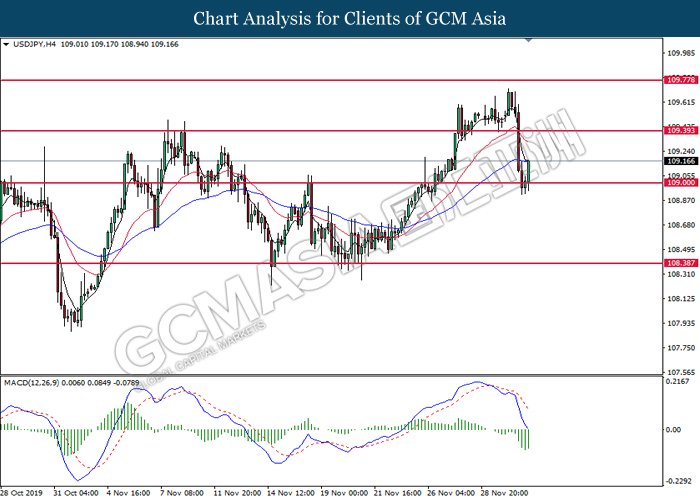Screen dimensions: 700x500
Task: Click the latest MACD histogram bars
Action: coord(524,439)
